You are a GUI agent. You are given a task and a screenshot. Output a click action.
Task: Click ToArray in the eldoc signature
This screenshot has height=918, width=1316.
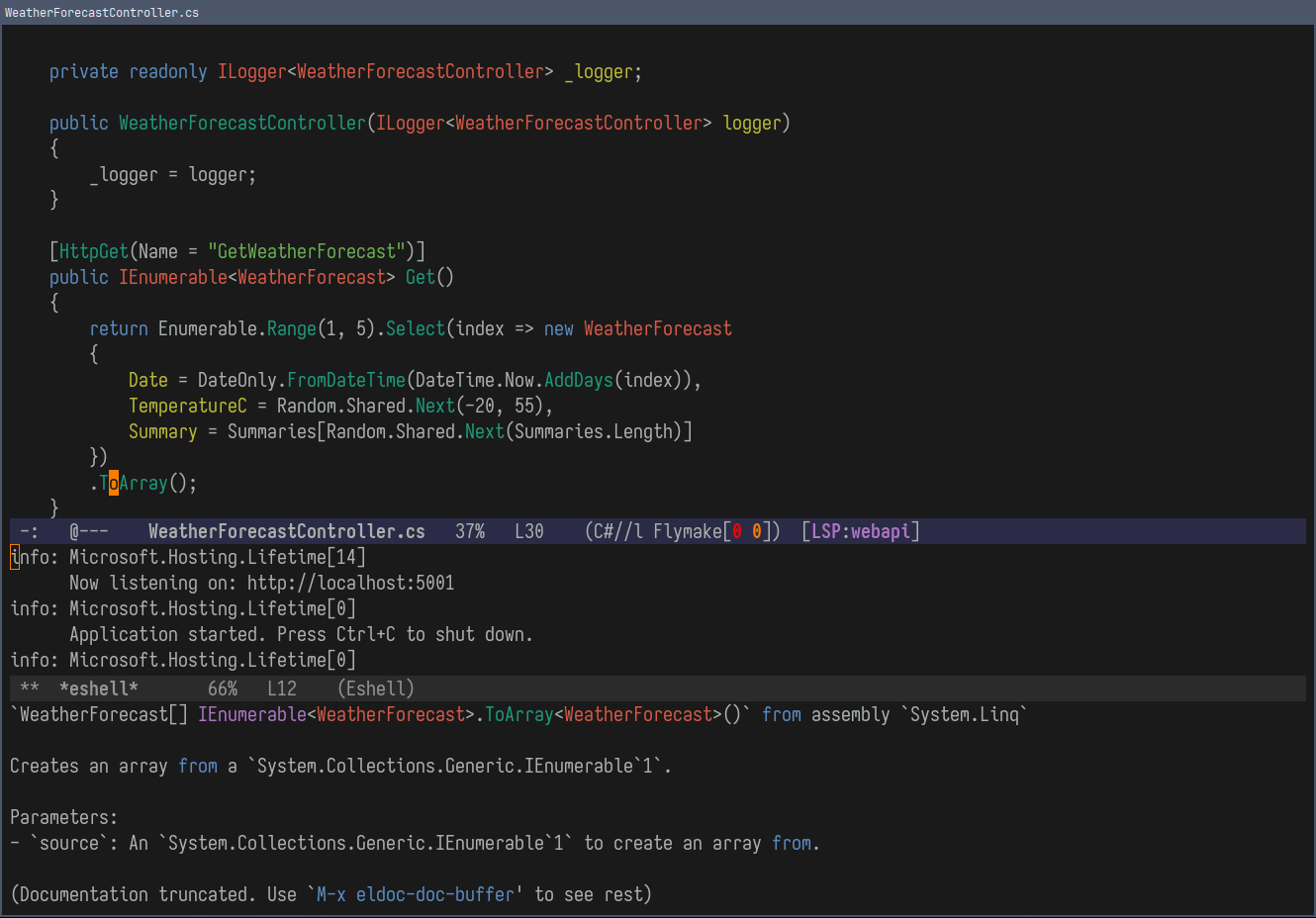click(x=519, y=714)
